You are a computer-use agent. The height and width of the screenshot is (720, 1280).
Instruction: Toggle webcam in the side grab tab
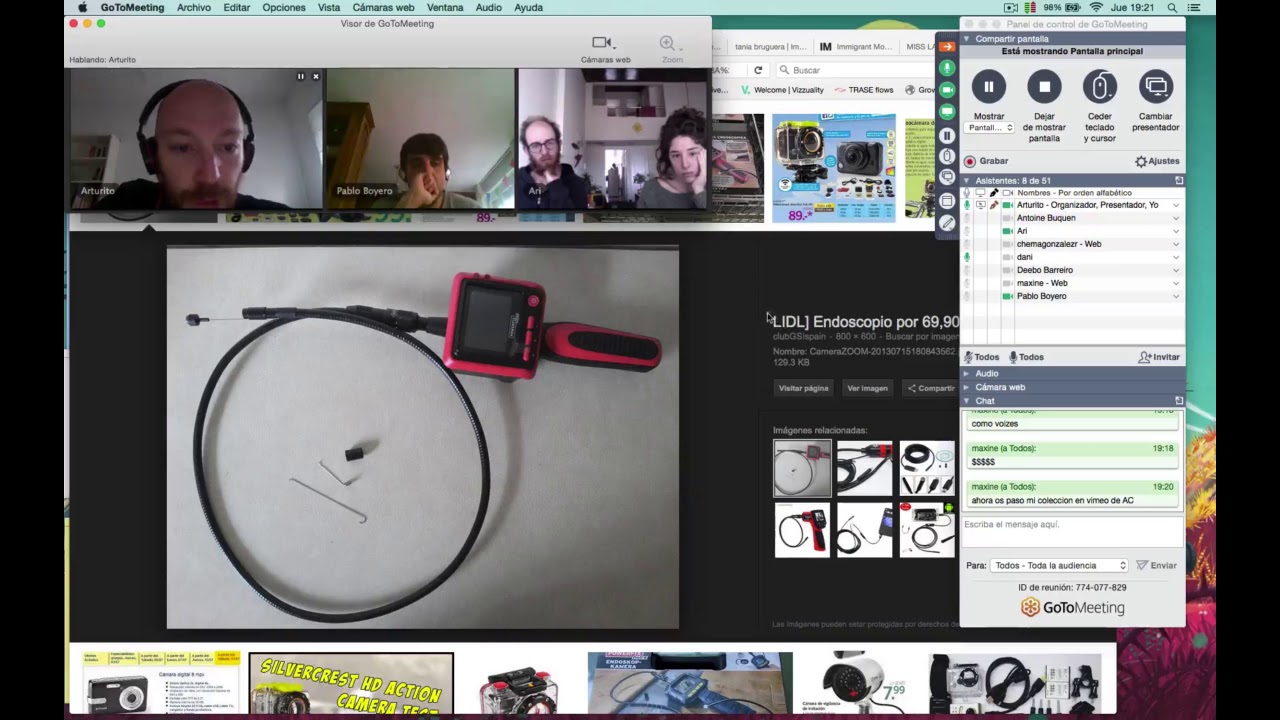(947, 90)
